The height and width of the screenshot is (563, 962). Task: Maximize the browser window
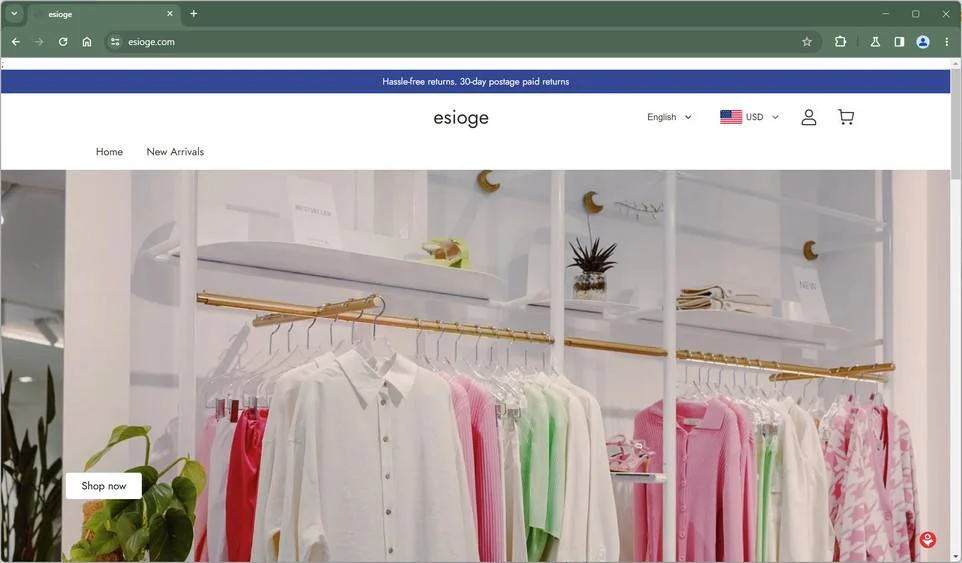(915, 13)
